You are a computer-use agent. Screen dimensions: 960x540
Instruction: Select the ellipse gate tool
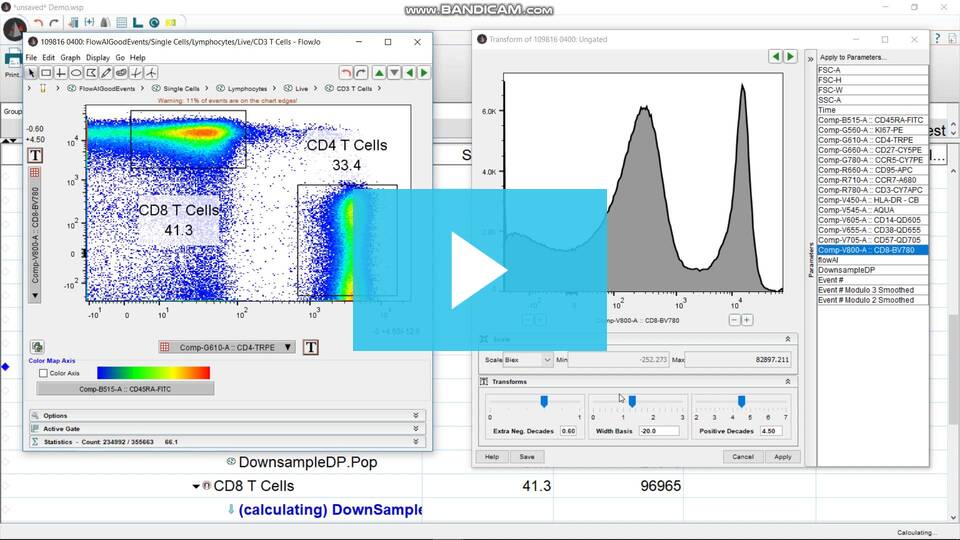tap(76, 73)
